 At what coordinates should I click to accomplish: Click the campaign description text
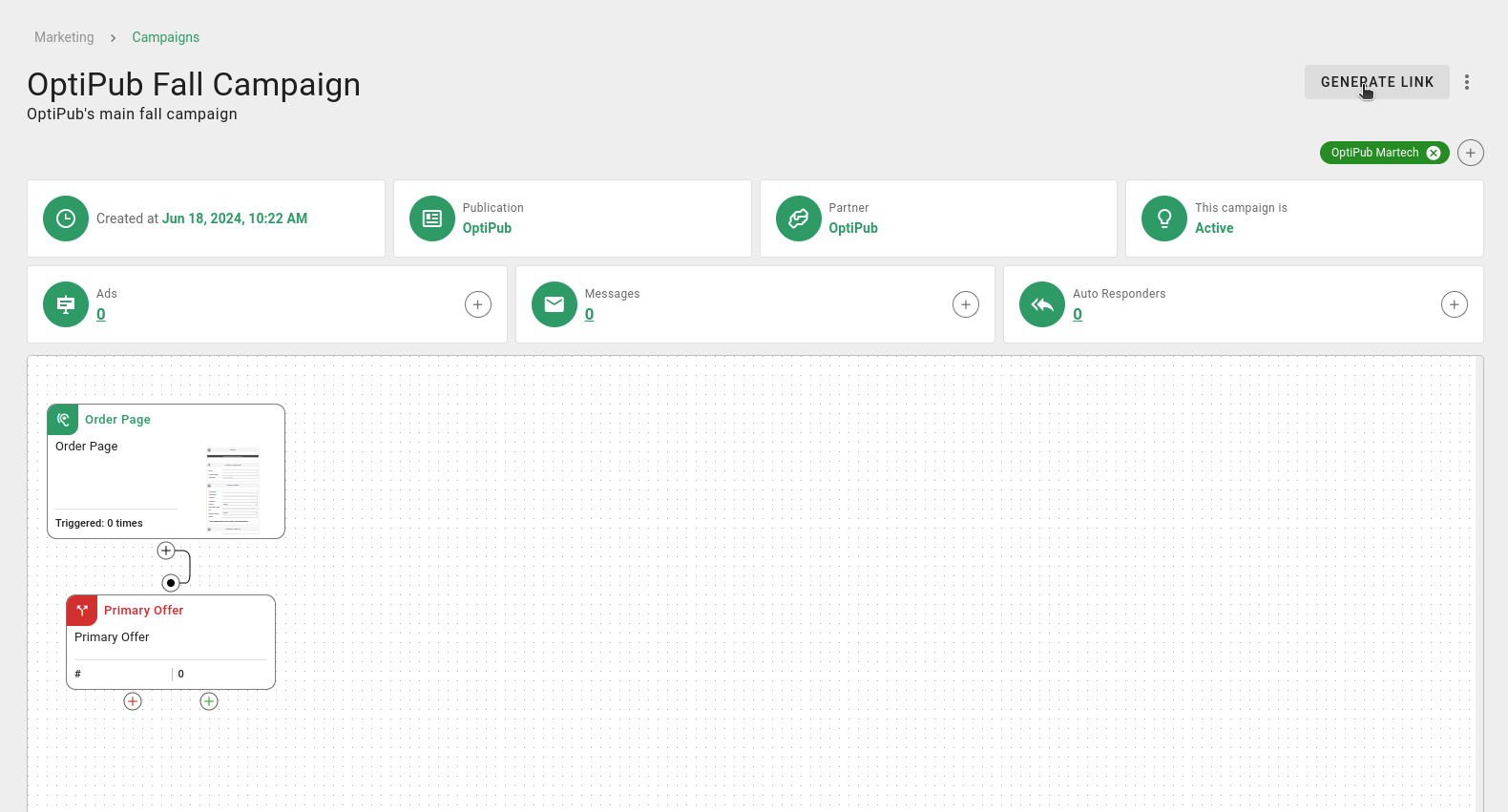click(x=132, y=114)
